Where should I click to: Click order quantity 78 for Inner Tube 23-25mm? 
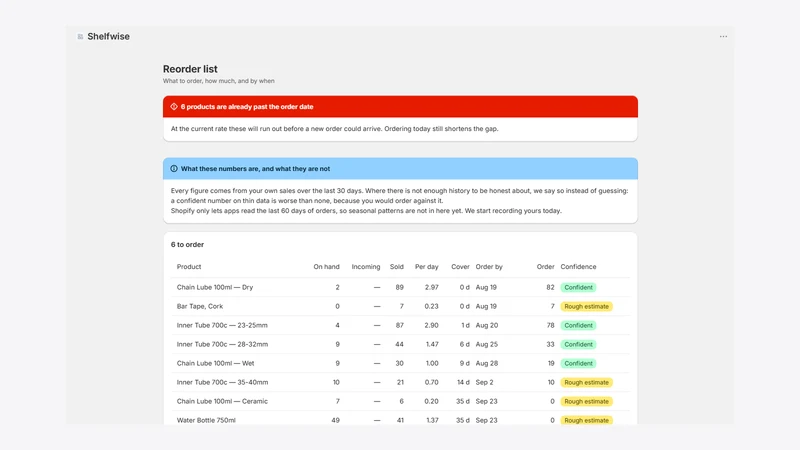550,325
